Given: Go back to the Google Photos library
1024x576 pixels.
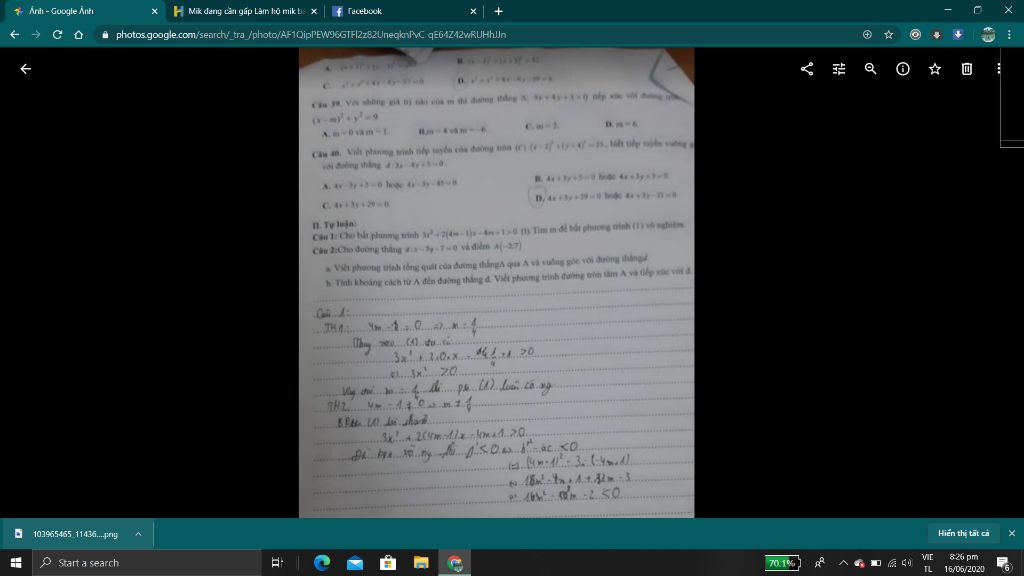Looking at the screenshot, I should (25, 69).
